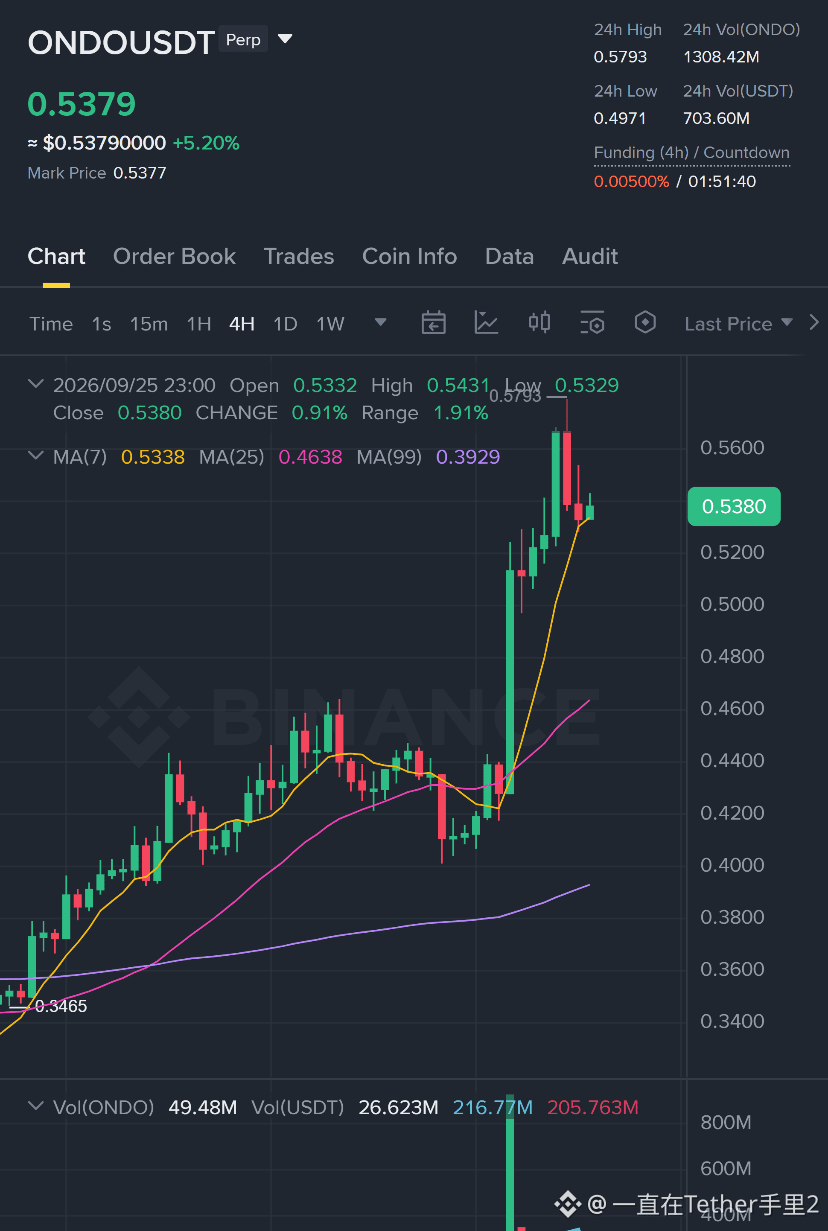This screenshot has width=828, height=1231.
Task: Select the 1D timeframe
Action: coord(285,324)
